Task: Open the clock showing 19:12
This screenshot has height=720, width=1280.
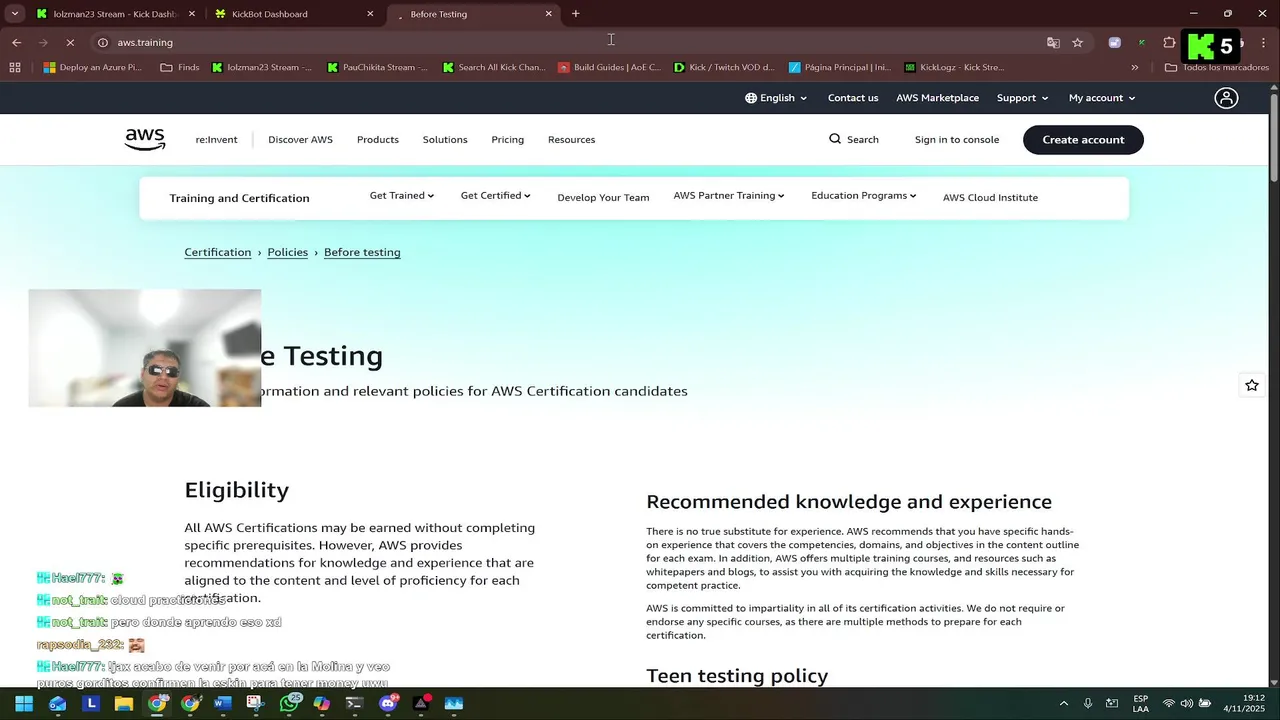Action: click(1245, 704)
